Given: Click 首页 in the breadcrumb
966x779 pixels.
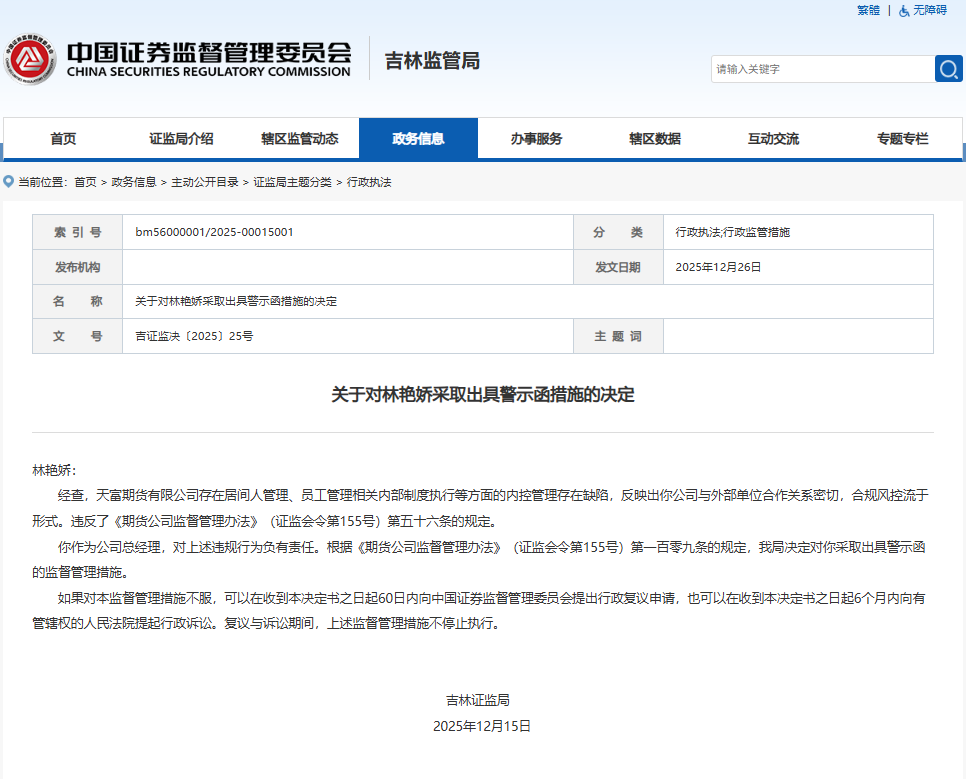Looking at the screenshot, I should point(85,182).
